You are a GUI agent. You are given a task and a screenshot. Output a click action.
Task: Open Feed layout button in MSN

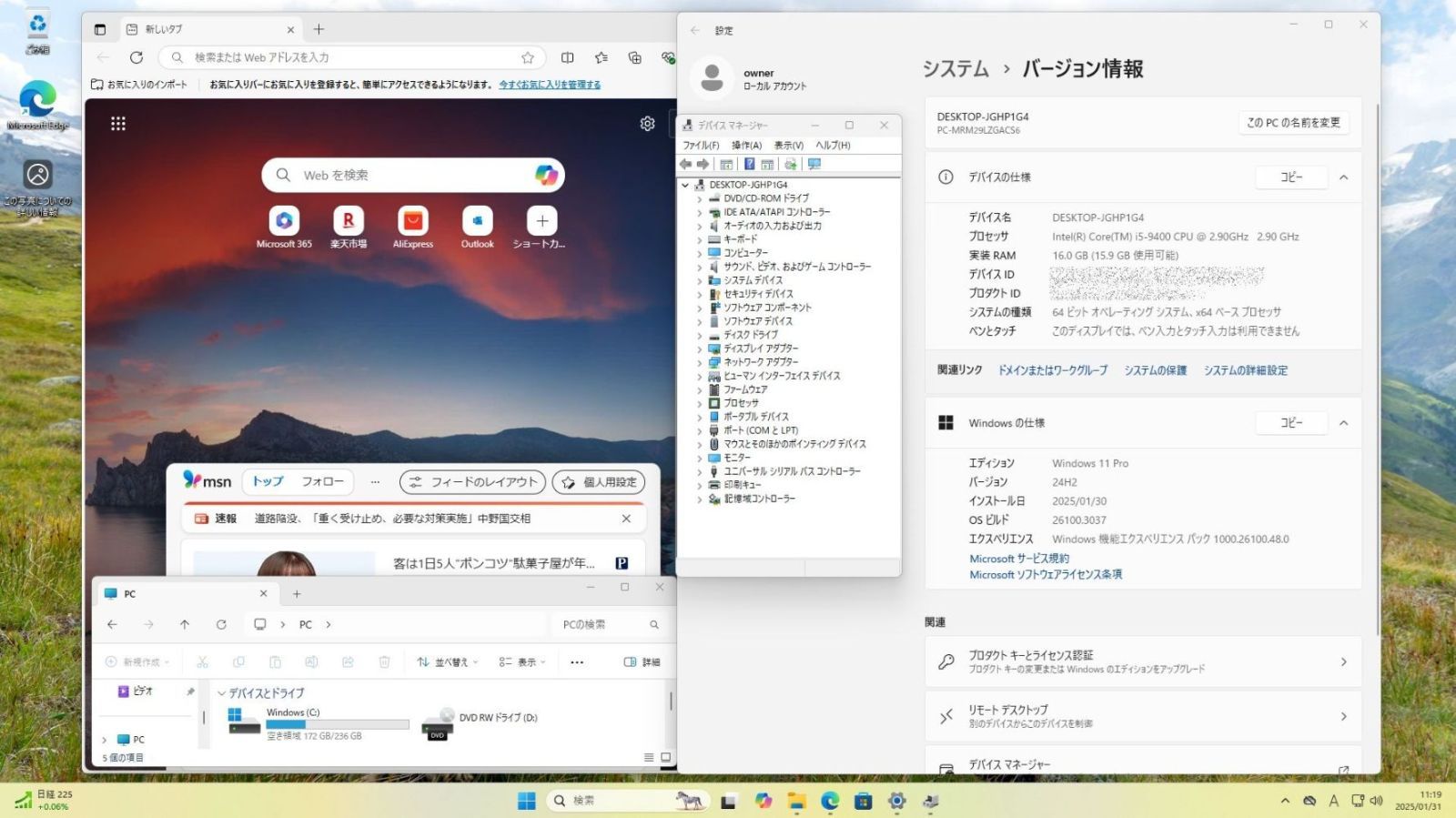472,482
